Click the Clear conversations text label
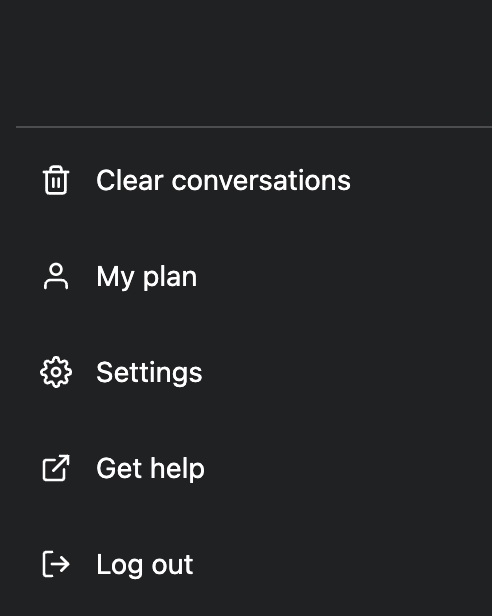 point(223,180)
